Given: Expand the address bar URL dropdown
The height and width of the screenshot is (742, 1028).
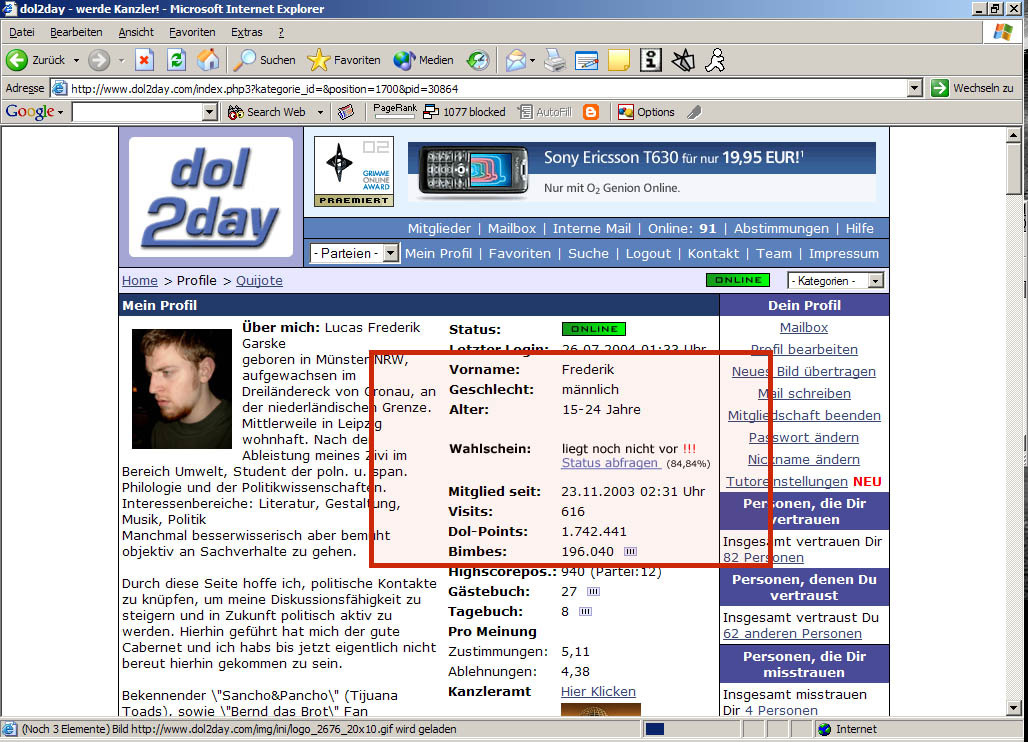Looking at the screenshot, I should 914,88.
